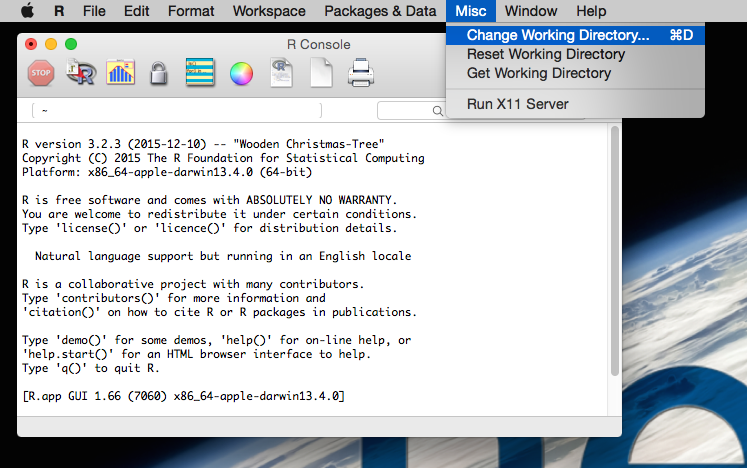Click the 'ABSOLUTELY NO WARRANTY' line
This screenshot has height=468, width=747.
click(210, 200)
